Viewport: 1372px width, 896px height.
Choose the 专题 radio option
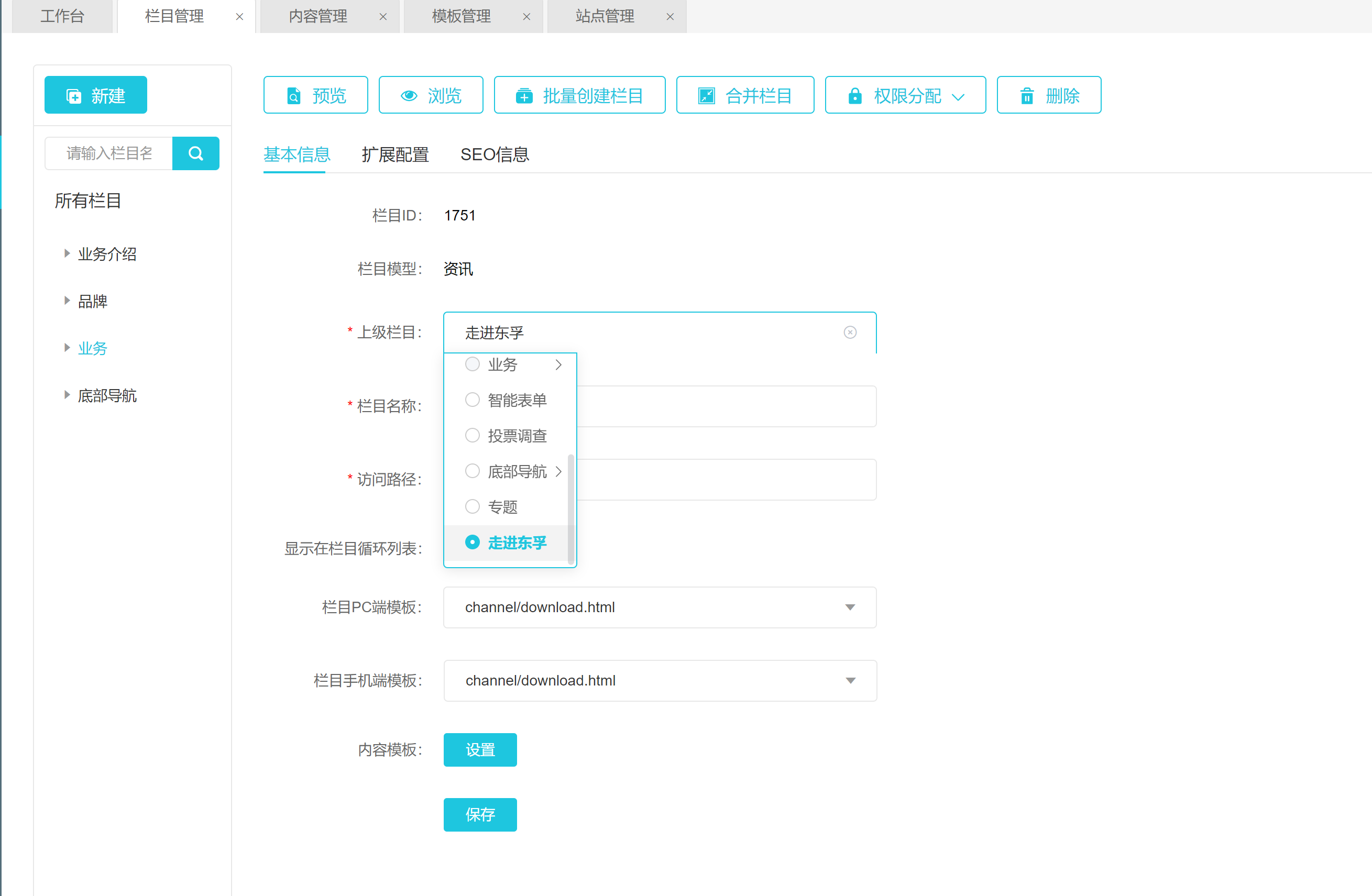point(472,506)
